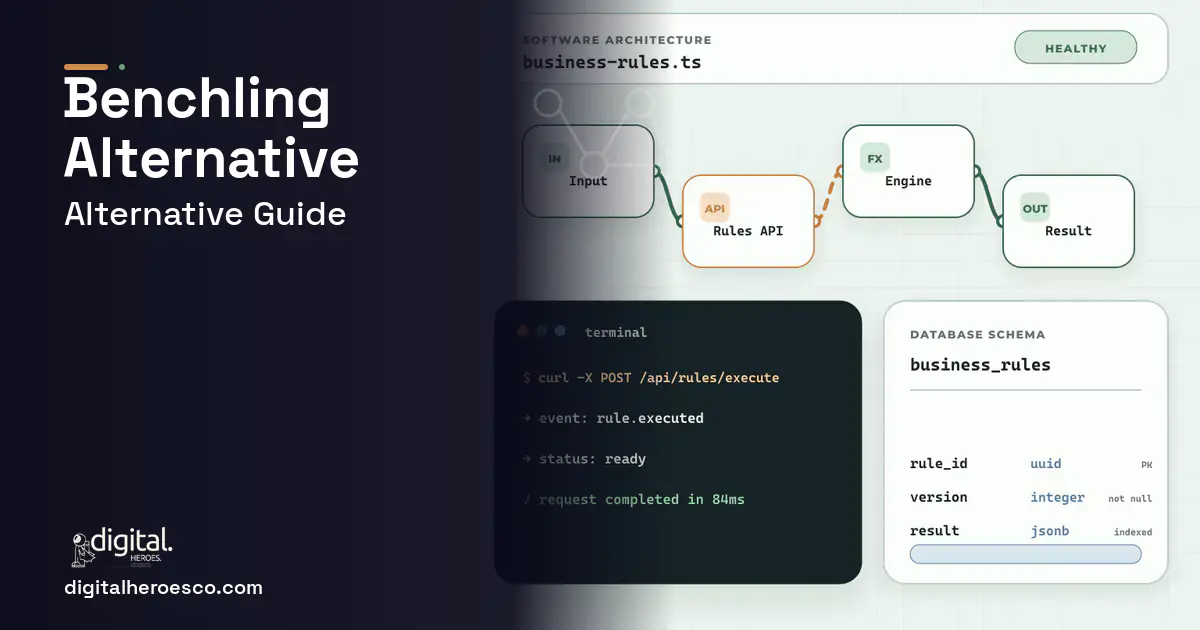Click the rule_id column name

coord(939,464)
